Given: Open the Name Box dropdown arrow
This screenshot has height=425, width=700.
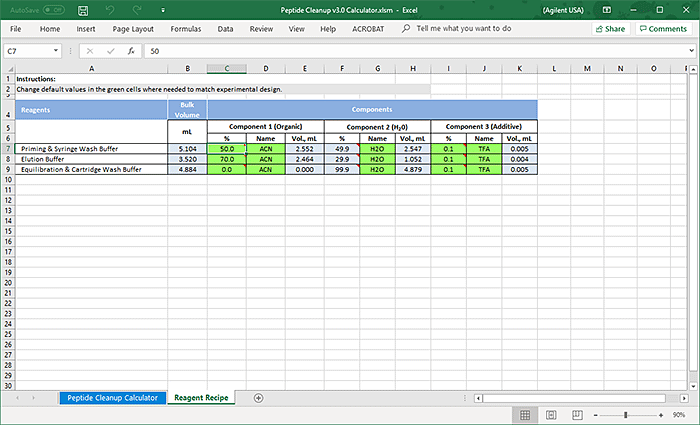Looking at the screenshot, I should point(56,50).
